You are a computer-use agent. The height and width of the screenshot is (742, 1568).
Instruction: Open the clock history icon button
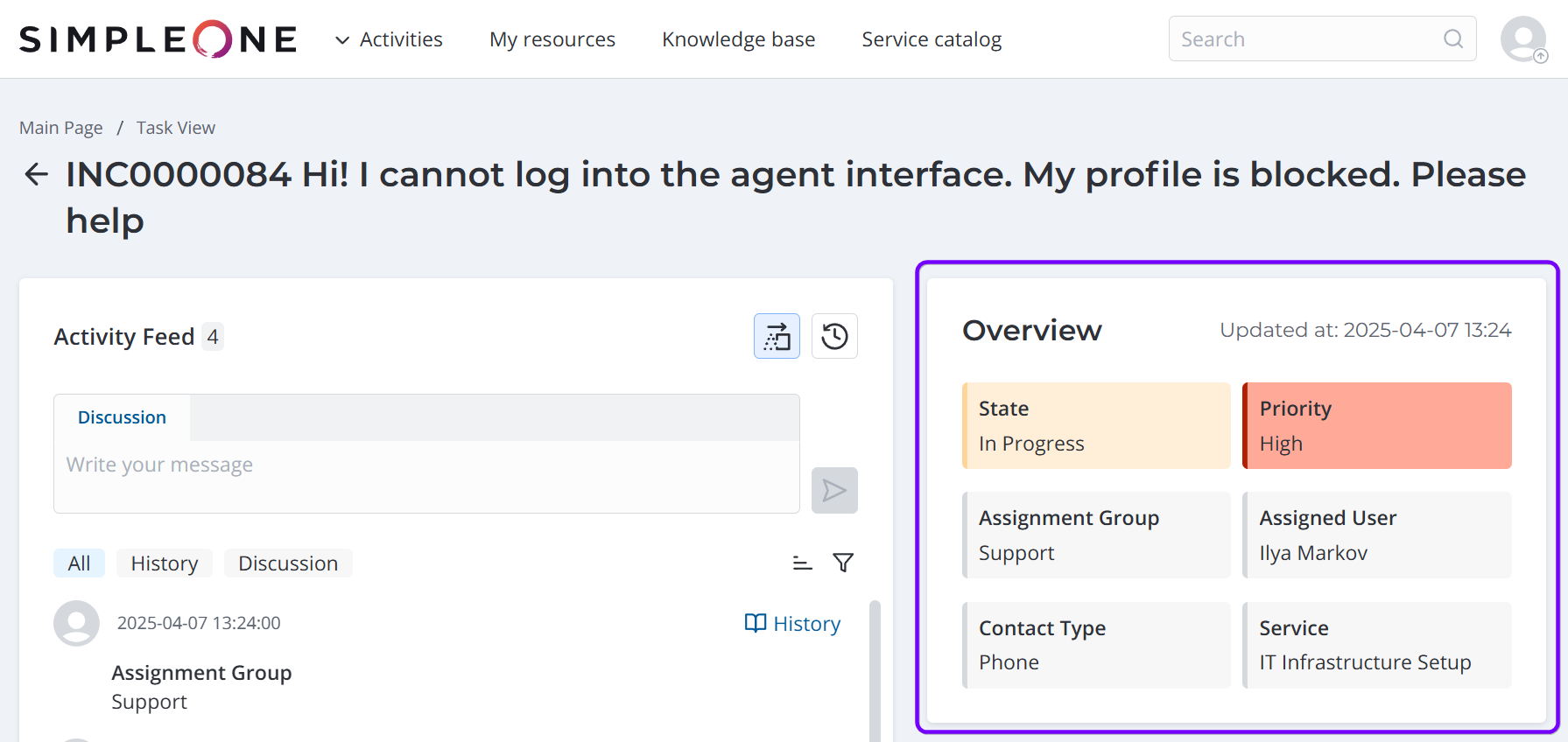click(x=834, y=336)
